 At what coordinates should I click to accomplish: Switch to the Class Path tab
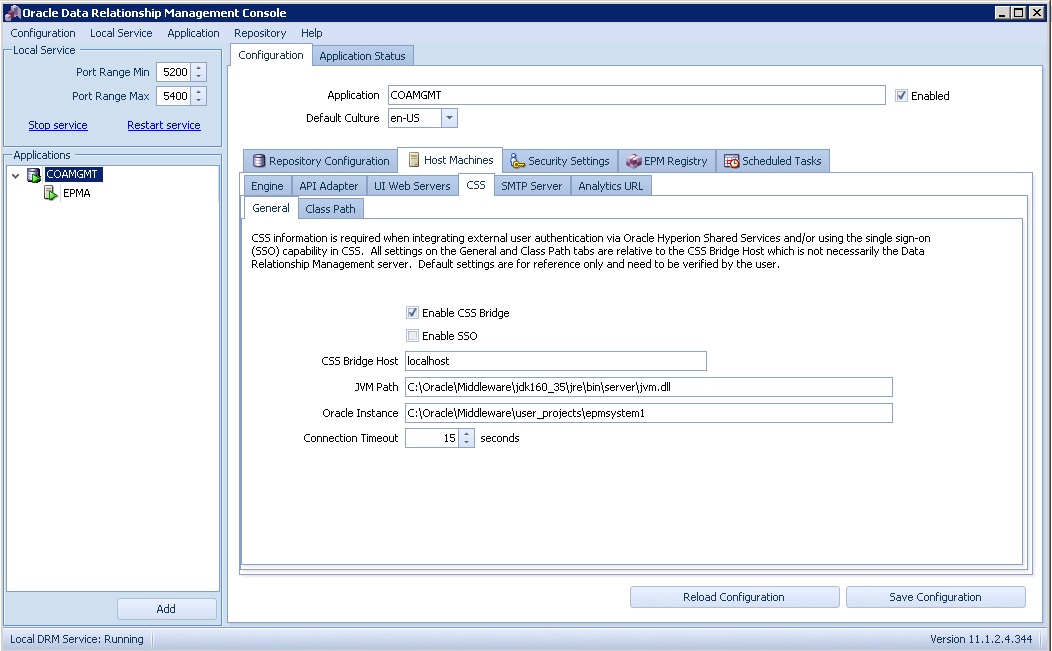coord(330,209)
